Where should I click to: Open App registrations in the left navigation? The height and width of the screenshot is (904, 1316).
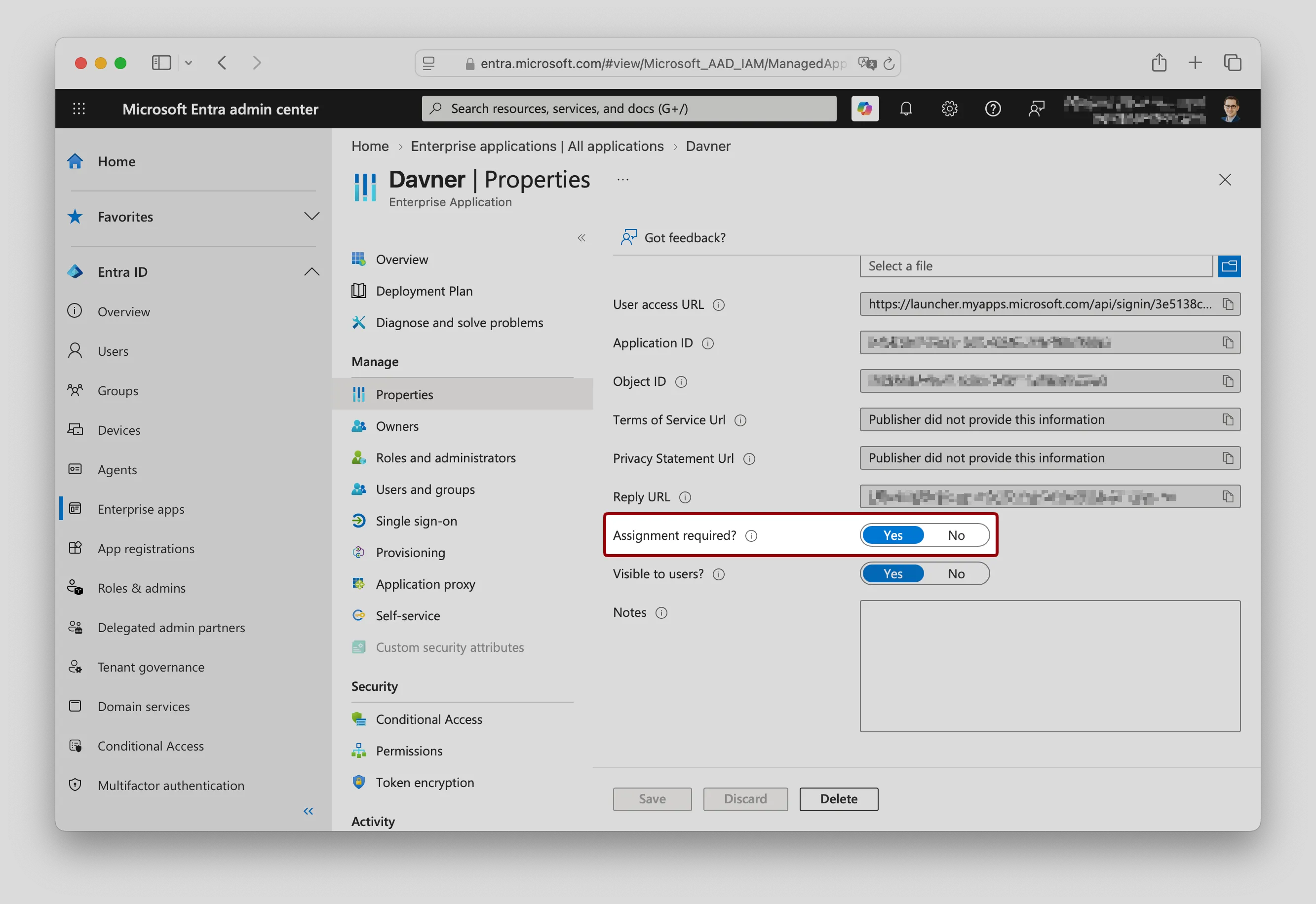[146, 549]
